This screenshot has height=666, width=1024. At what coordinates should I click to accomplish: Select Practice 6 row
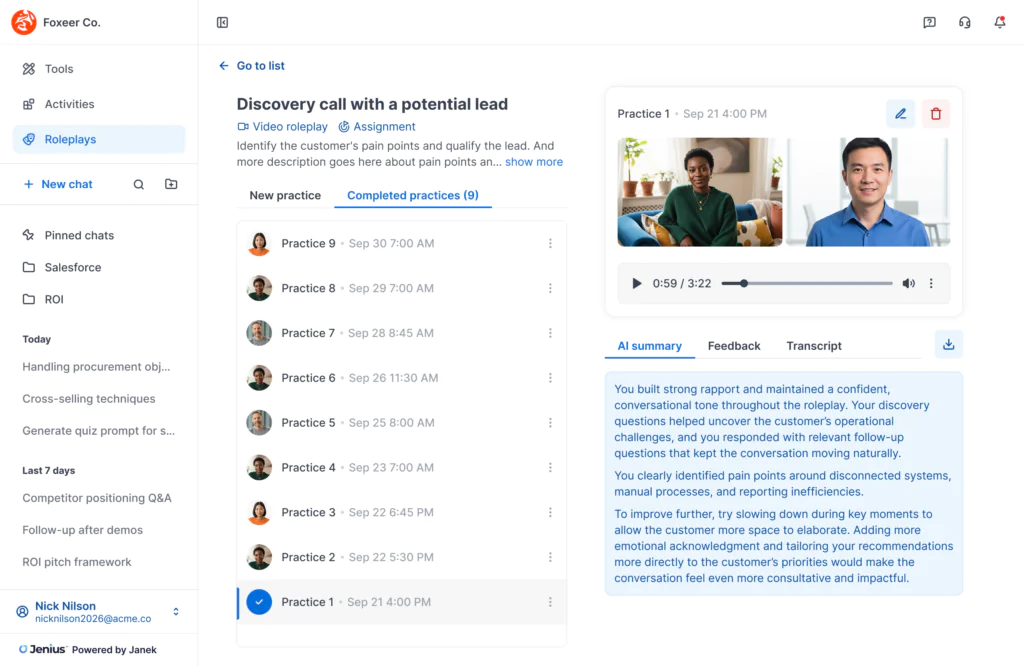pyautogui.click(x=402, y=377)
